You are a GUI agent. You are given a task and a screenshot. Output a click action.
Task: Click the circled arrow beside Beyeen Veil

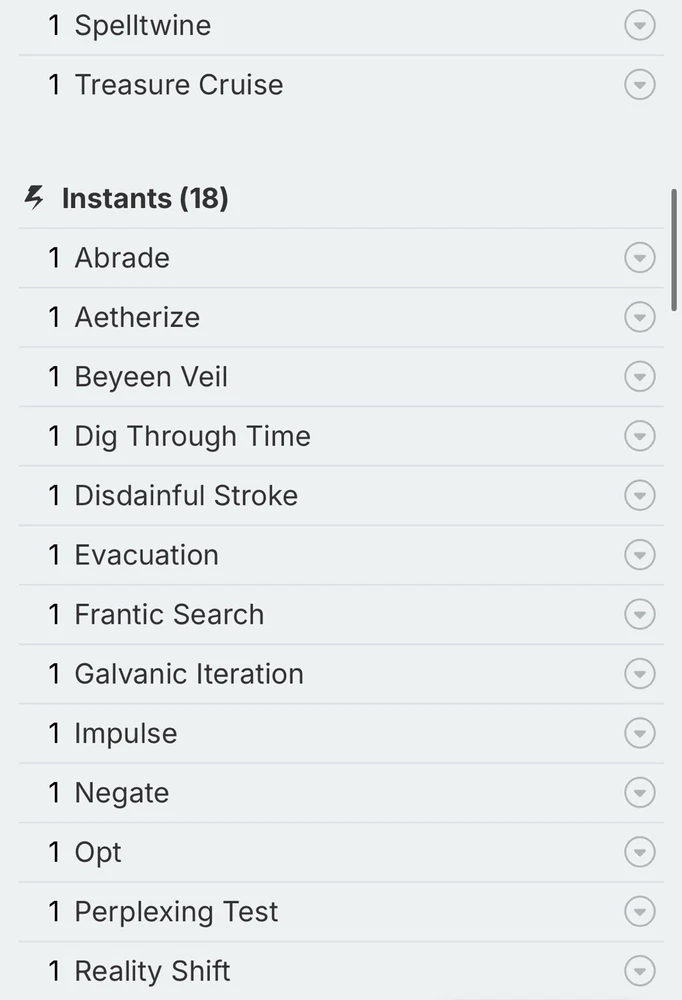639,377
